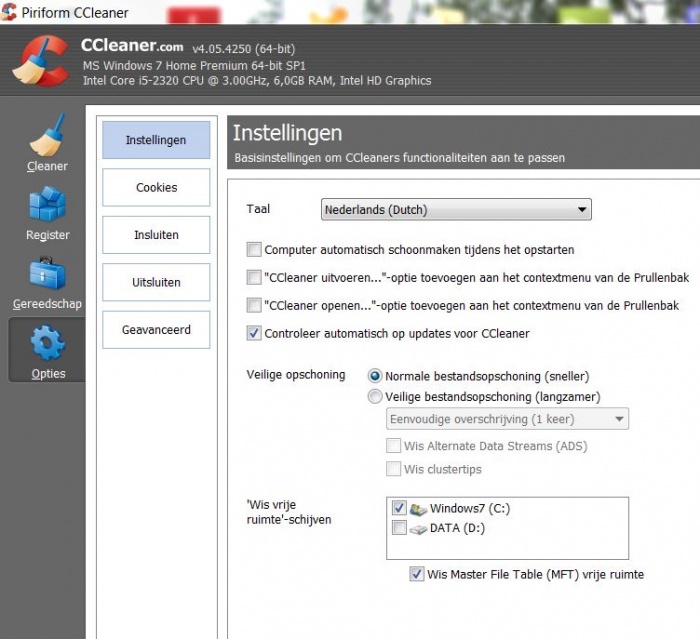
Task: Toggle Wis Master File Table vrije ruimte
Action: click(417, 574)
